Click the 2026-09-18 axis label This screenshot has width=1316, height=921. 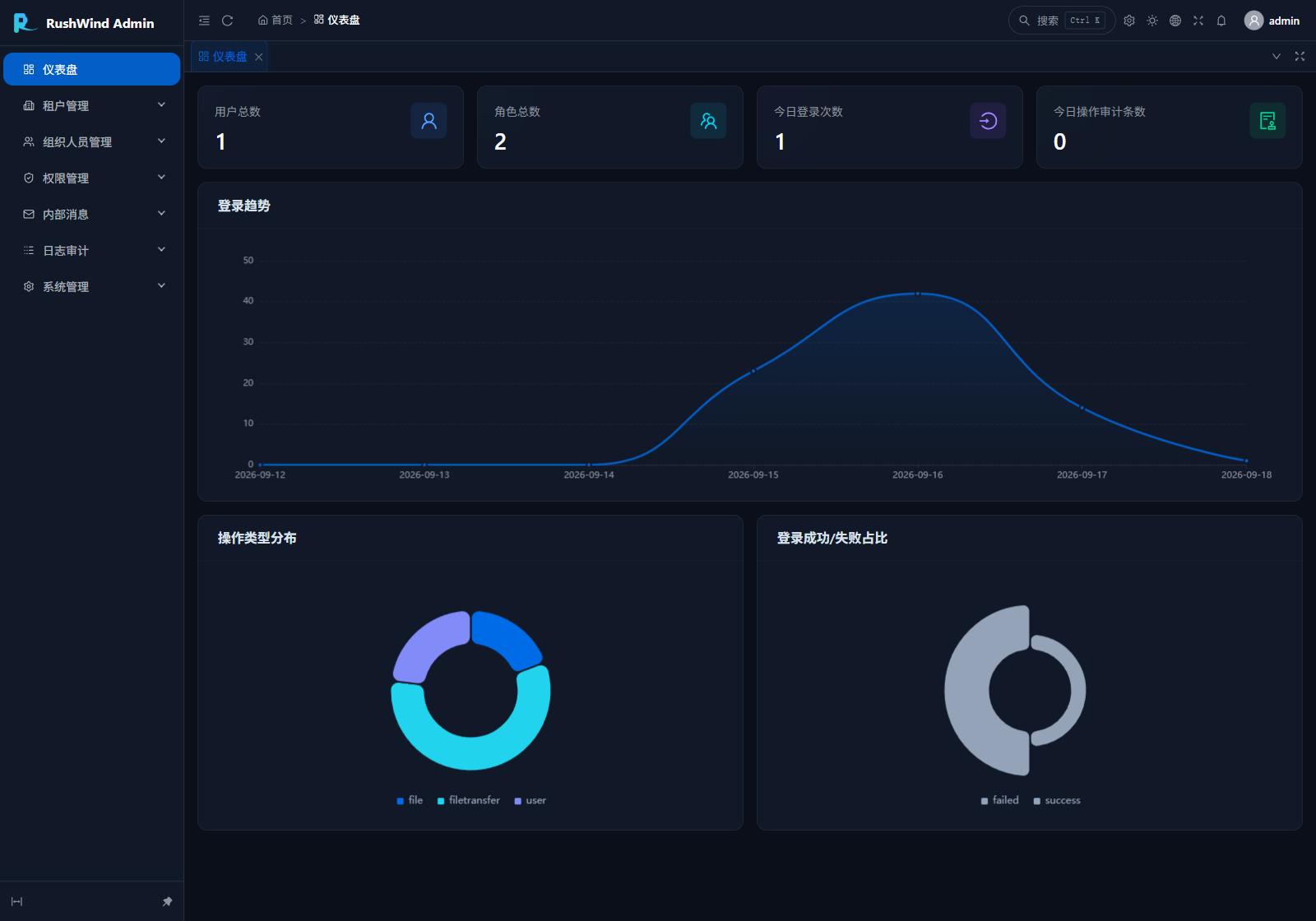(x=1246, y=474)
